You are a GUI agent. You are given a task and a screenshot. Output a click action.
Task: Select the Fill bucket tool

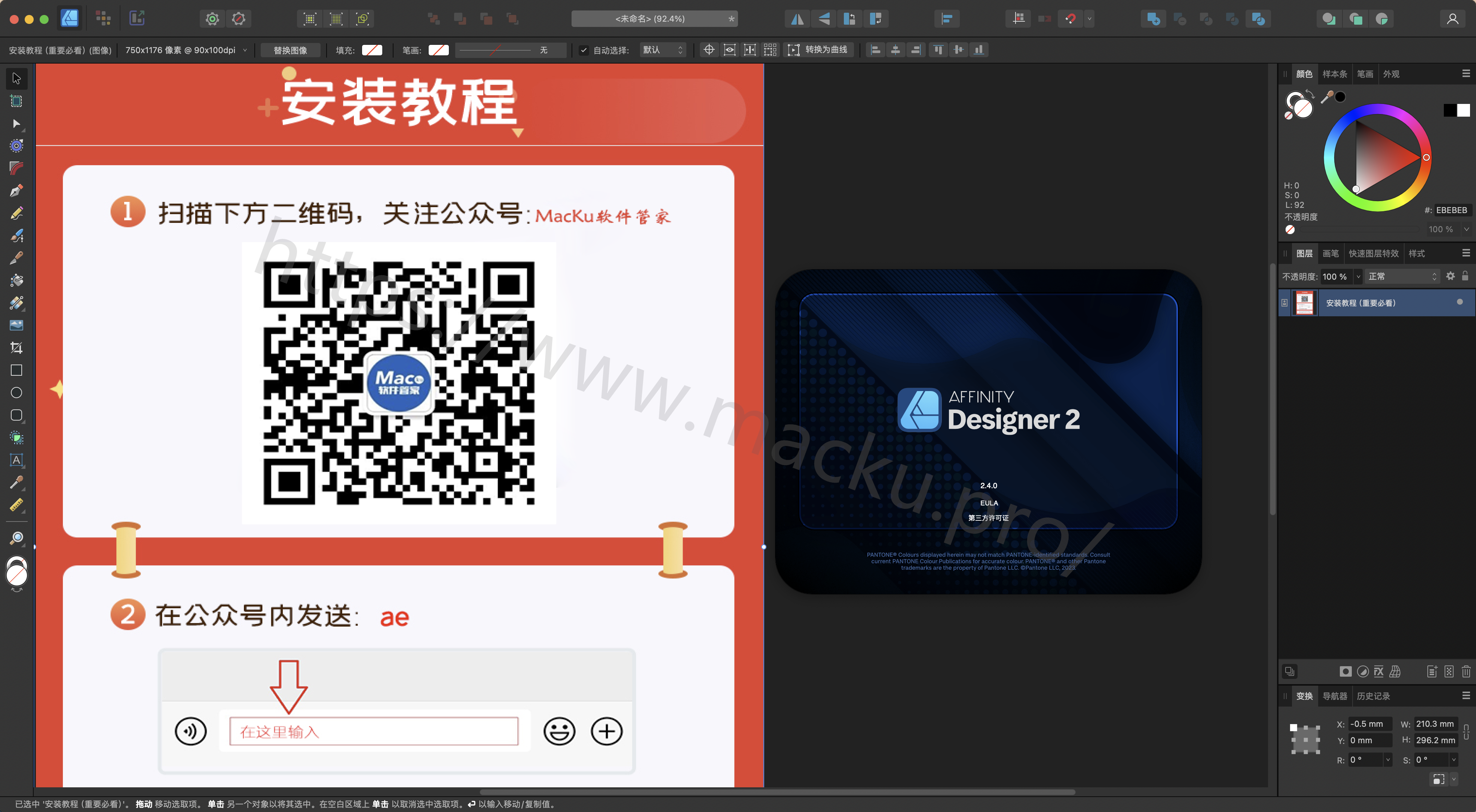coord(16,280)
